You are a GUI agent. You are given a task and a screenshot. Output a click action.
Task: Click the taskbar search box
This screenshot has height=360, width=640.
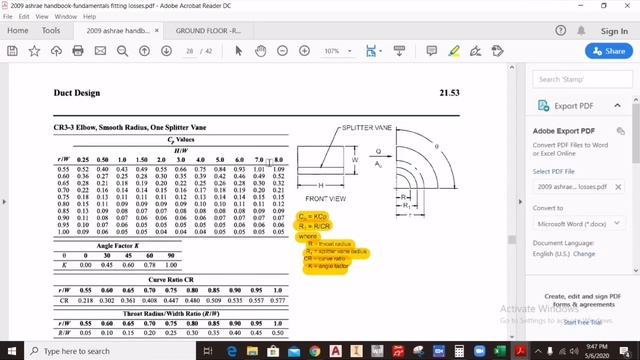tap(110, 351)
